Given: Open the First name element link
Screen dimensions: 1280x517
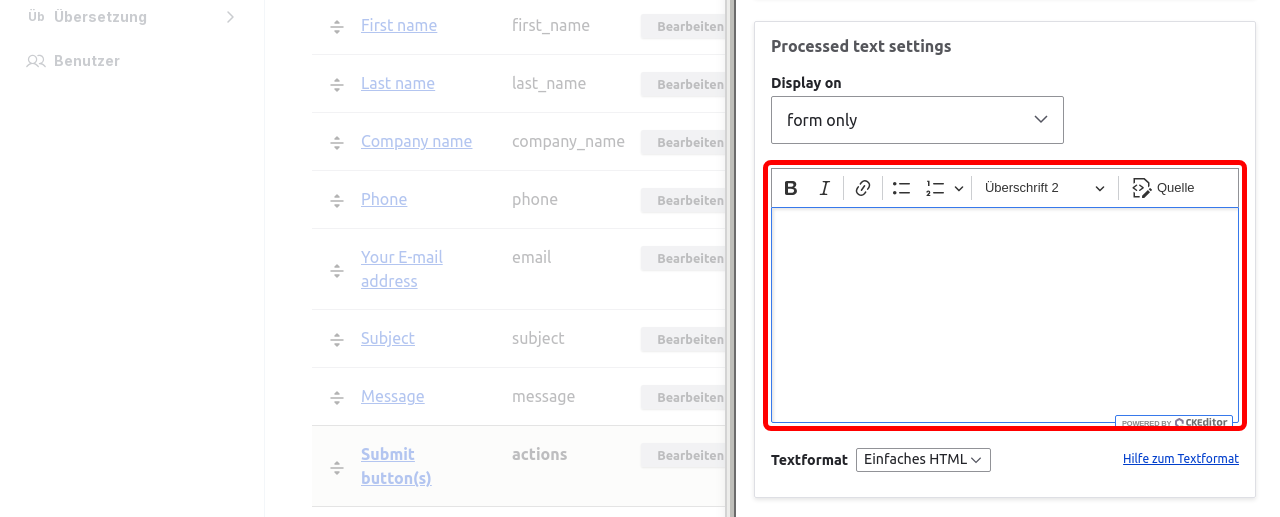Looking at the screenshot, I should tap(399, 25).
